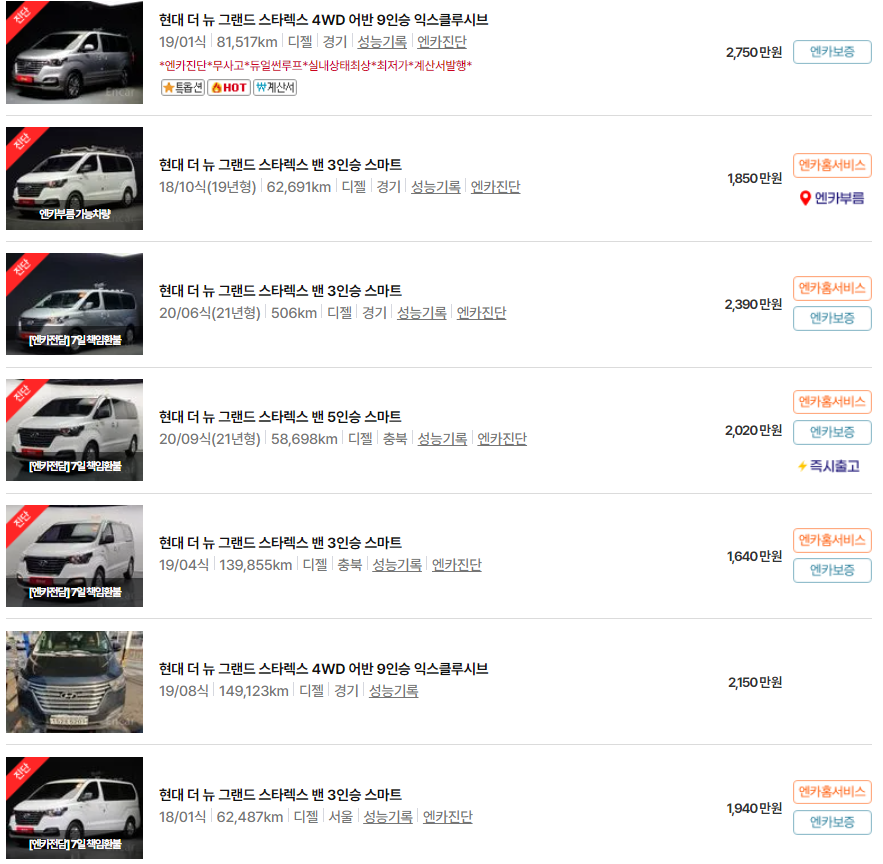The image size is (883, 864).
Task: Open the 엔카부름가능차량 white van thumbnail
Action: pos(74,179)
